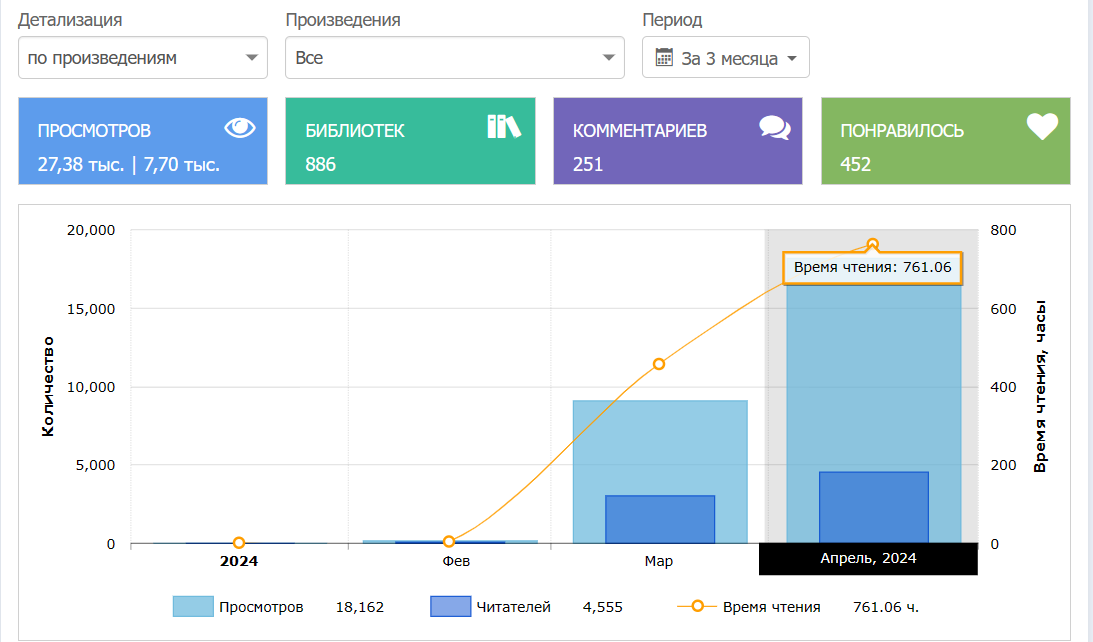Click the books icon on Библиотек card
This screenshot has height=642, width=1093.
(504, 126)
